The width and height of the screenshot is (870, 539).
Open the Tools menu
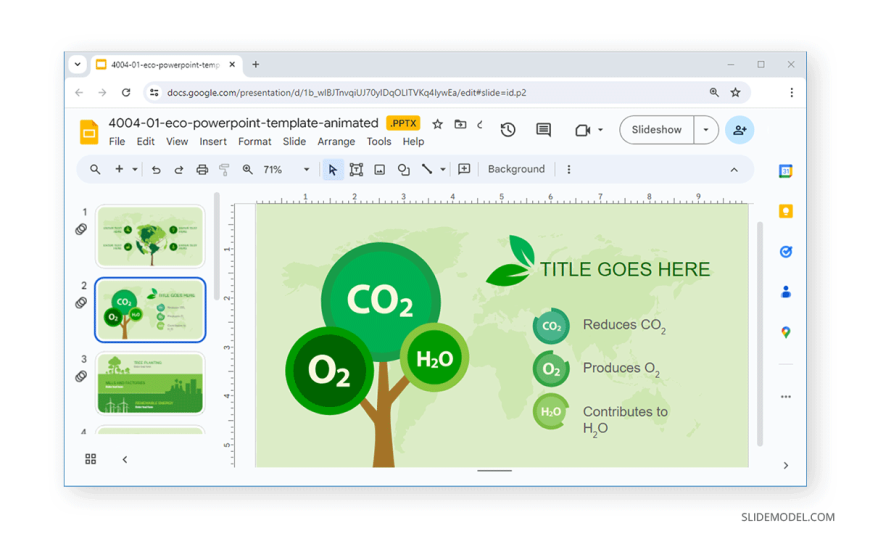point(378,142)
